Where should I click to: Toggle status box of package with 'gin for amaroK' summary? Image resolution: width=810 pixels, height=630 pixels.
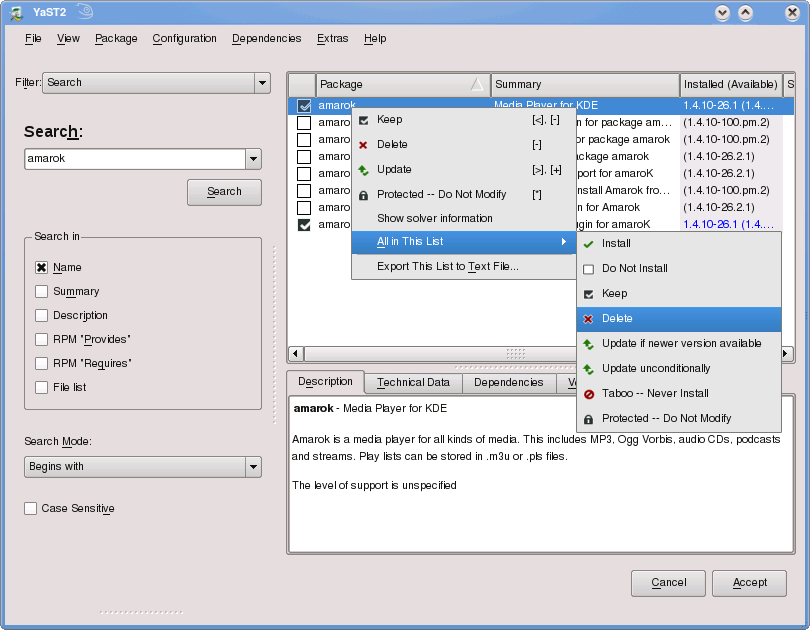point(304,225)
